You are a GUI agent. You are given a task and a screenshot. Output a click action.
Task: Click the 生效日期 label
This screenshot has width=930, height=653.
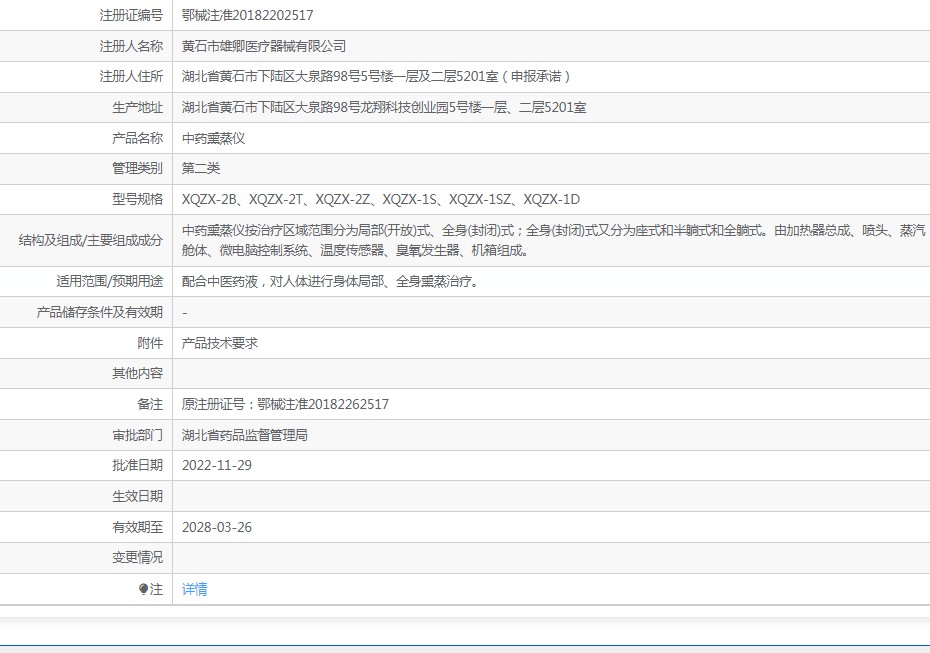[138, 496]
